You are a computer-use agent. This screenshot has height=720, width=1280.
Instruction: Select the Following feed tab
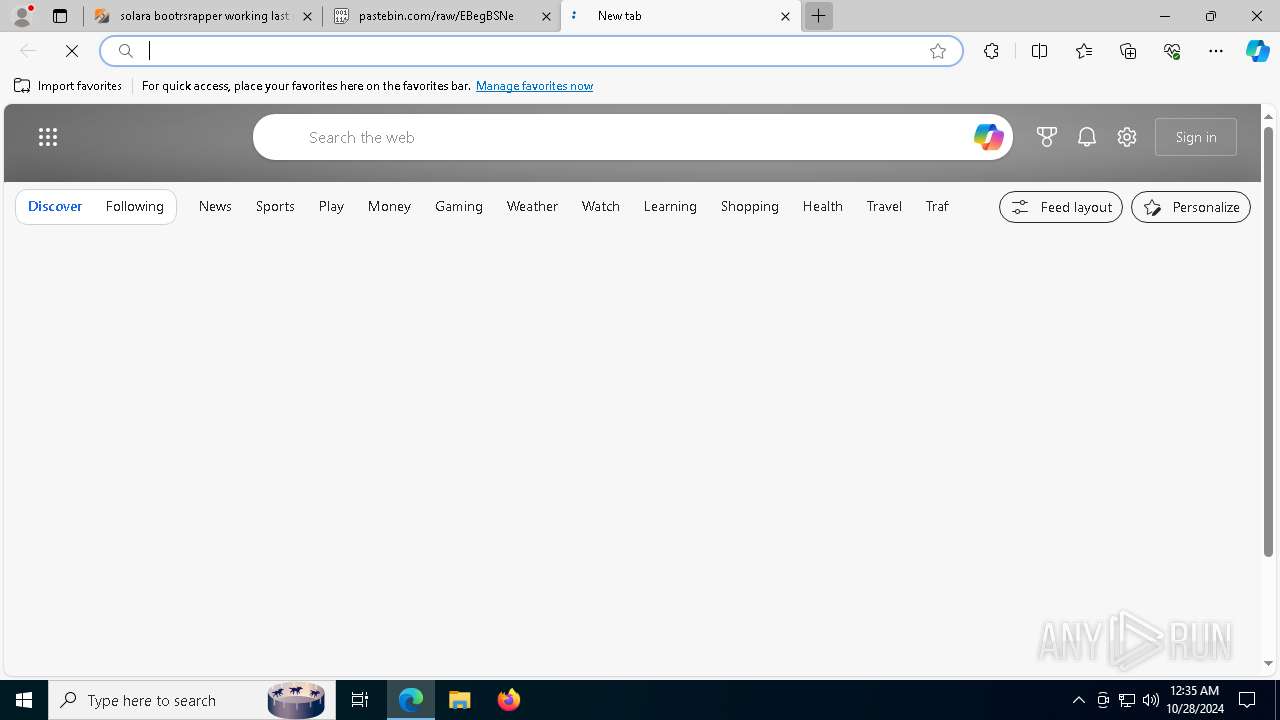click(134, 206)
